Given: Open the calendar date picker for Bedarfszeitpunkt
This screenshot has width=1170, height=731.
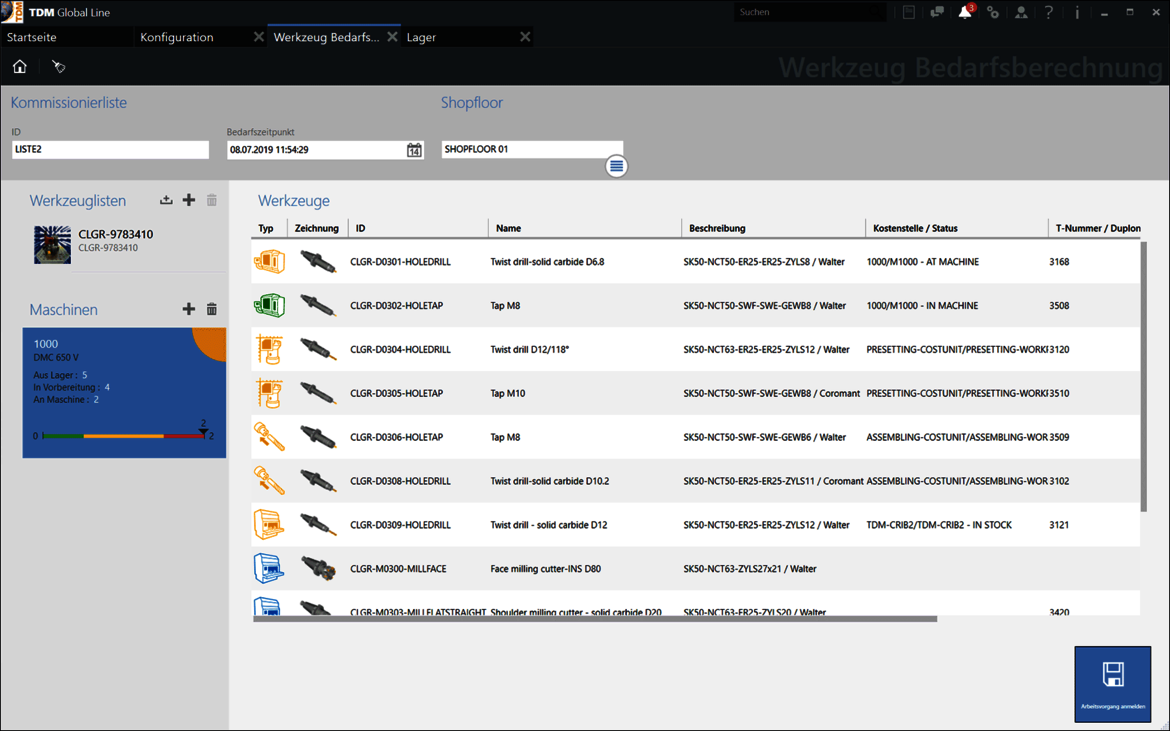Looking at the screenshot, I should click(414, 150).
